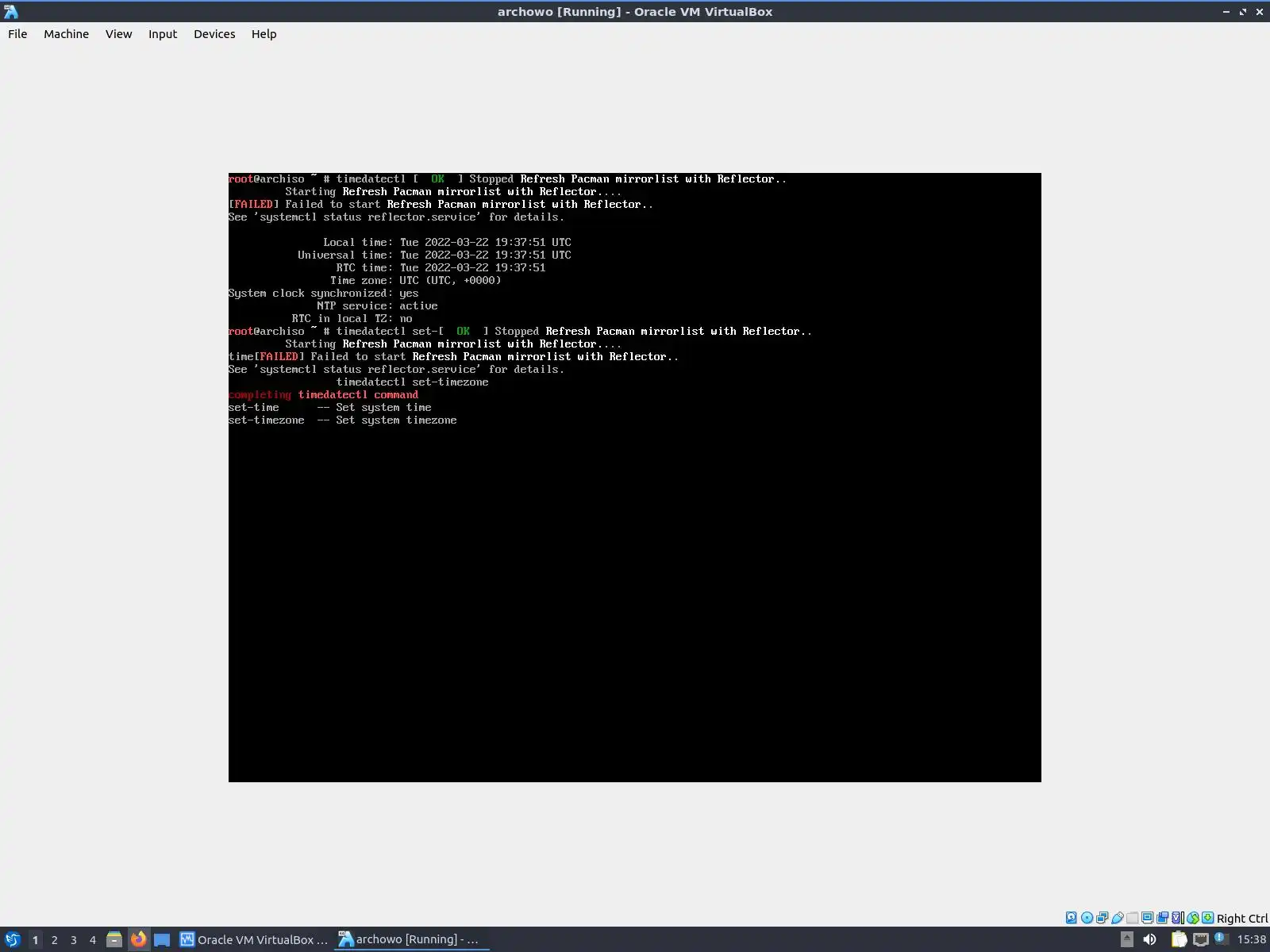The width and height of the screenshot is (1270, 952).
Task: Open the Devices menu
Action: (214, 34)
